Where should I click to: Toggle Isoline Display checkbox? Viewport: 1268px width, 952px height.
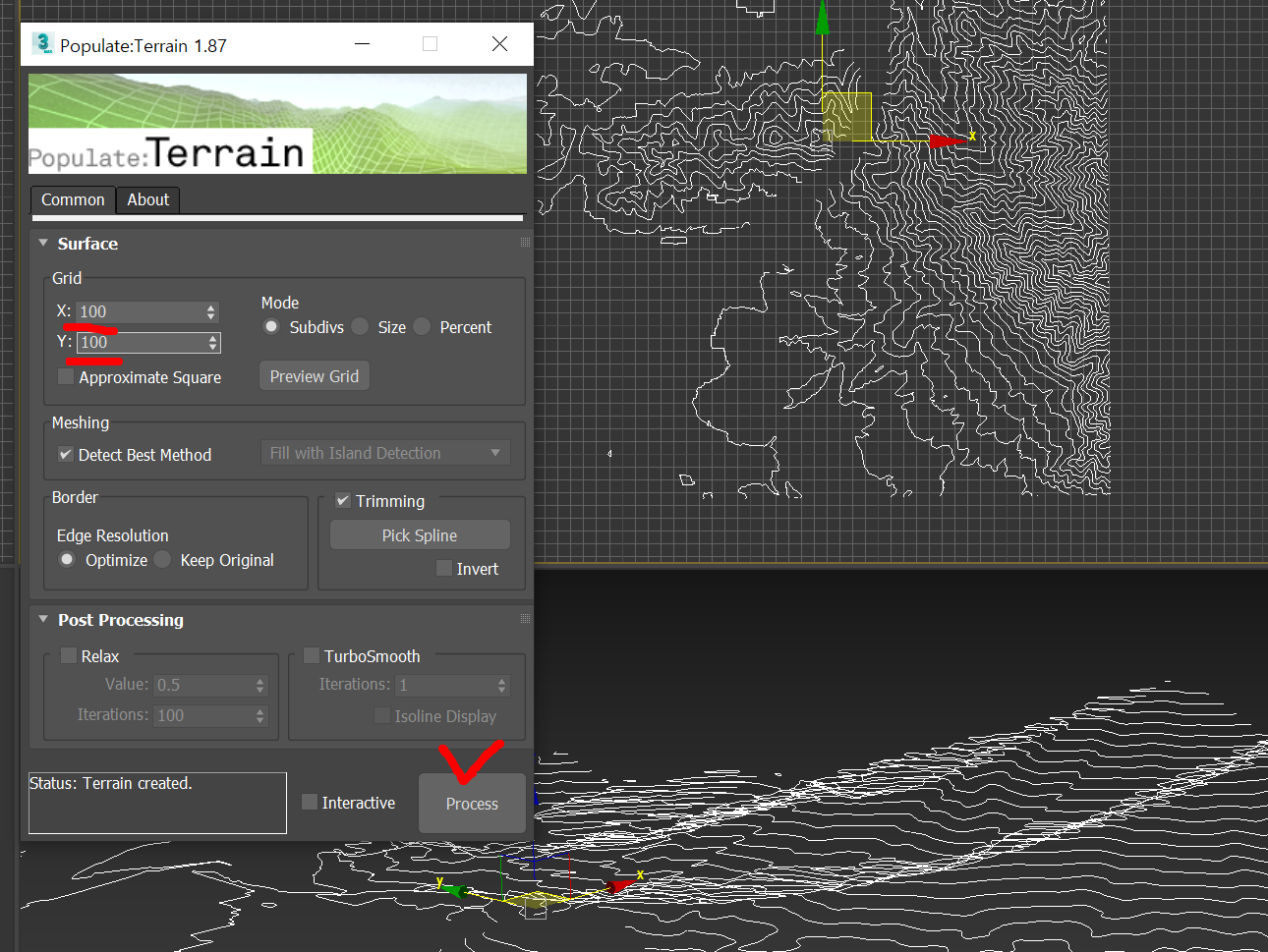click(x=382, y=715)
